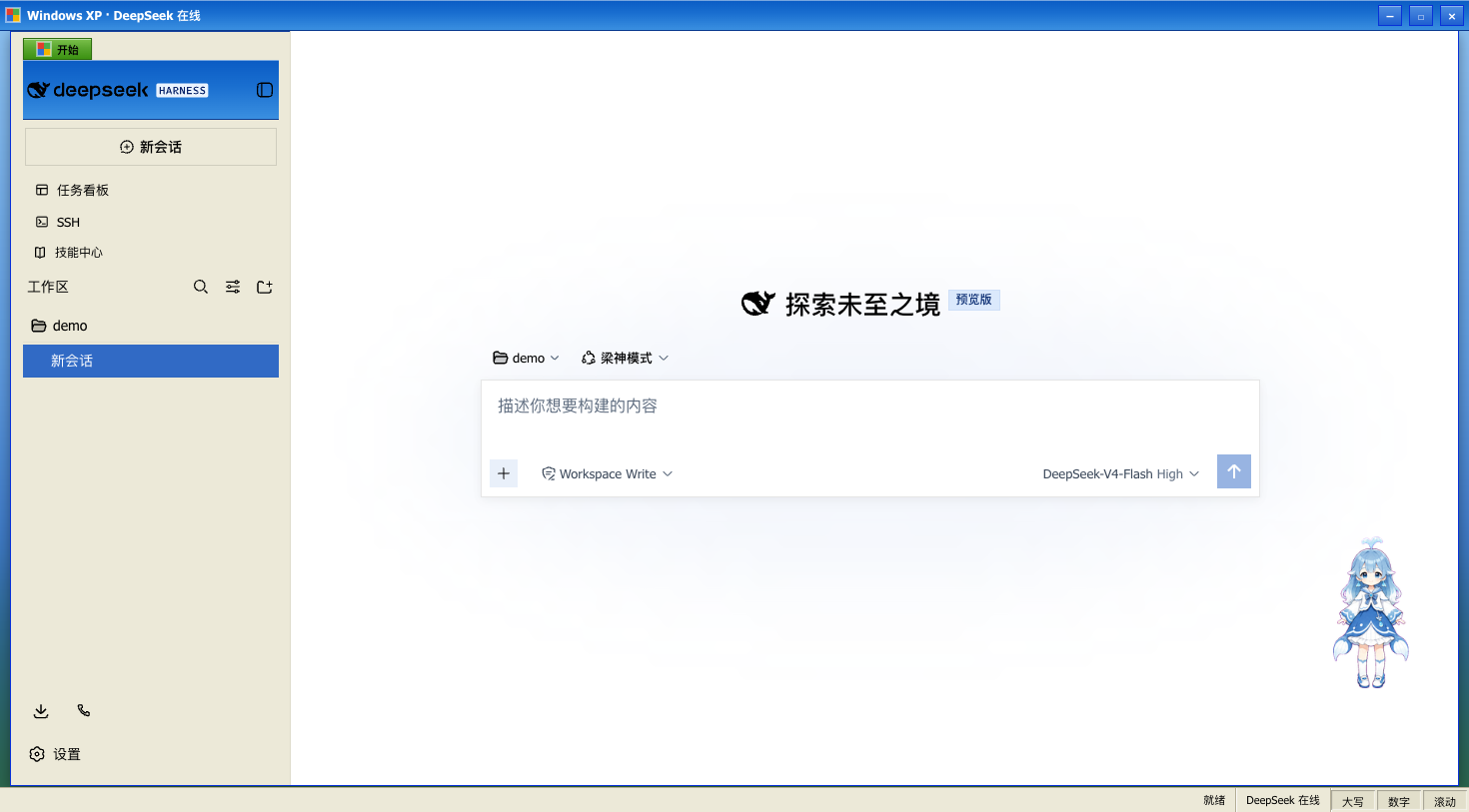Expand the 梁神模式 mode dropdown

pos(625,358)
